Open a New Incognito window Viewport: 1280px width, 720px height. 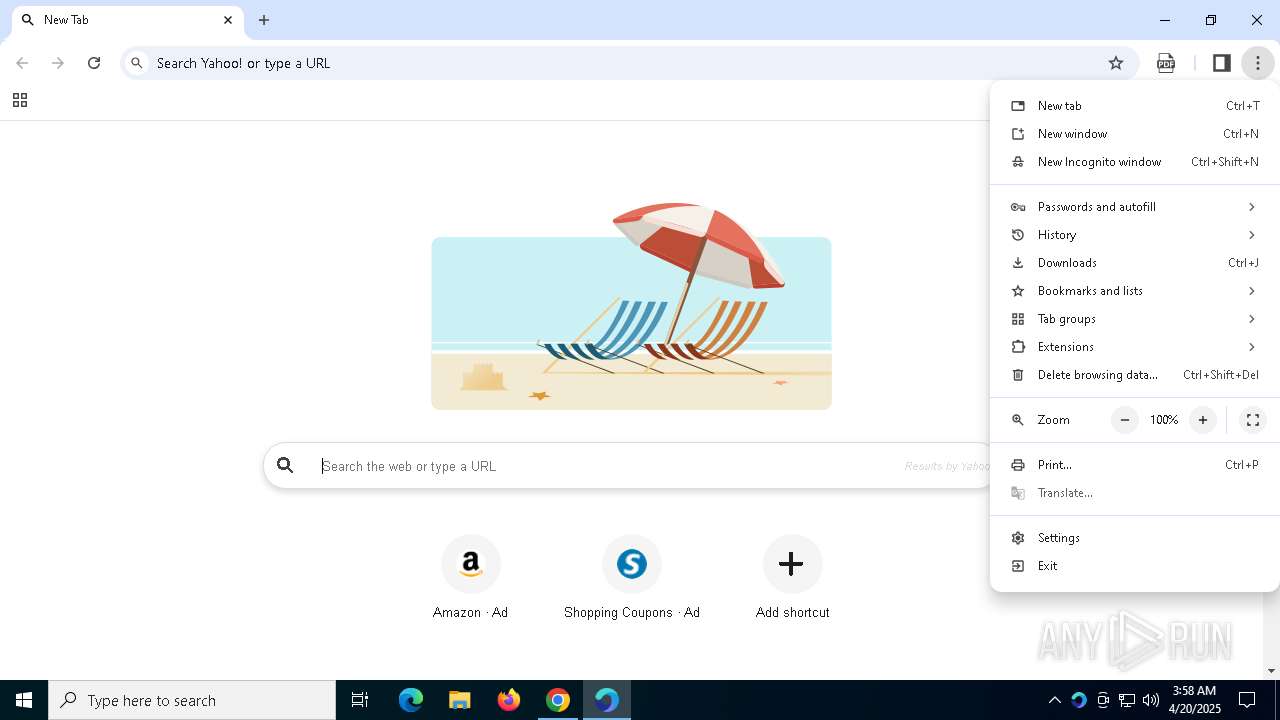tap(1135, 162)
